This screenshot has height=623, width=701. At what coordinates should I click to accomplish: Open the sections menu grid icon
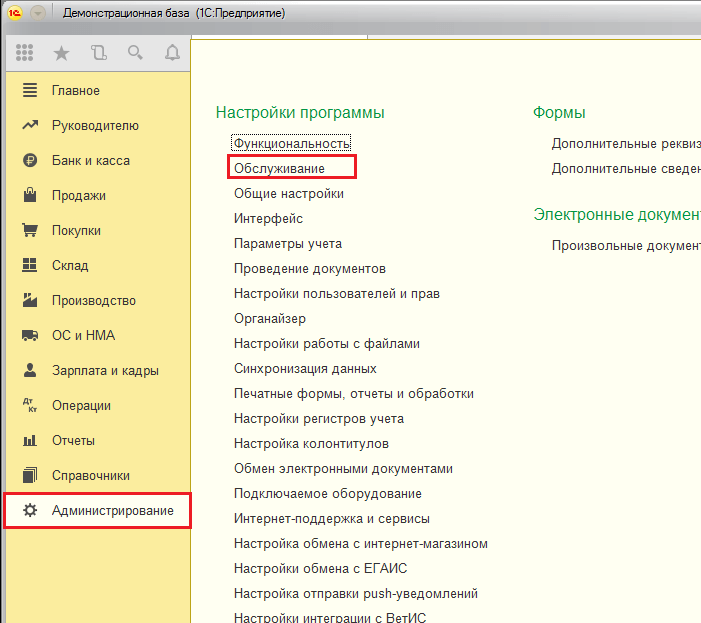click(x=25, y=52)
